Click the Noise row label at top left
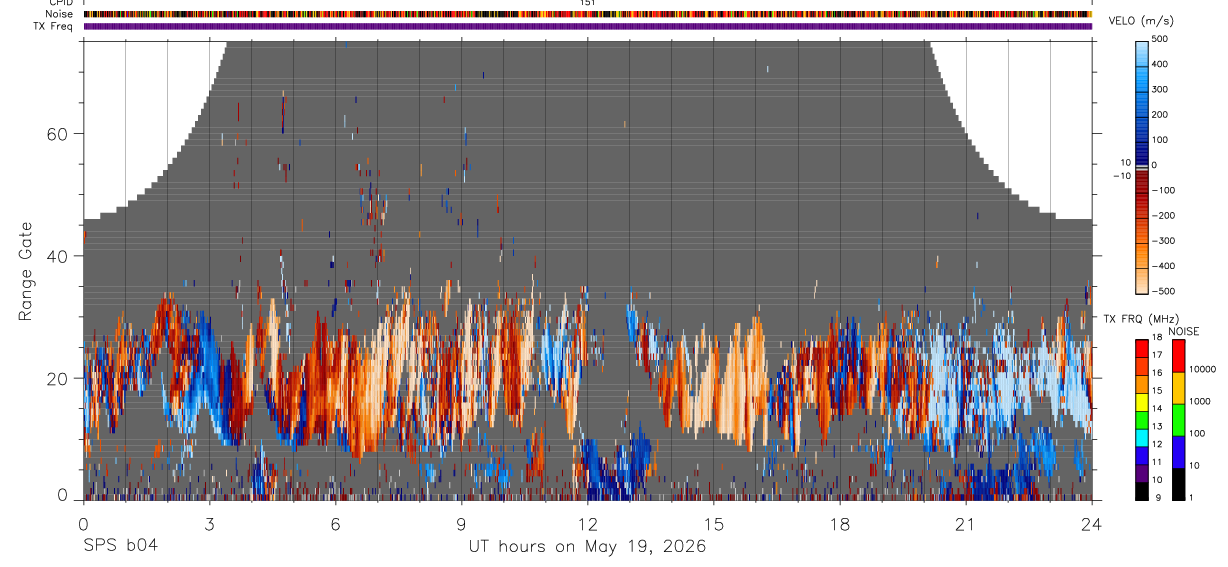The image size is (1228, 567). pyautogui.click(x=59, y=14)
